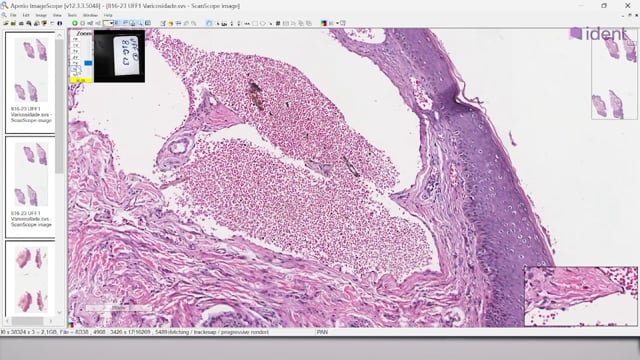Open the colorful Image Adjustments icon
This screenshot has height=360, width=640.
coord(324,23)
